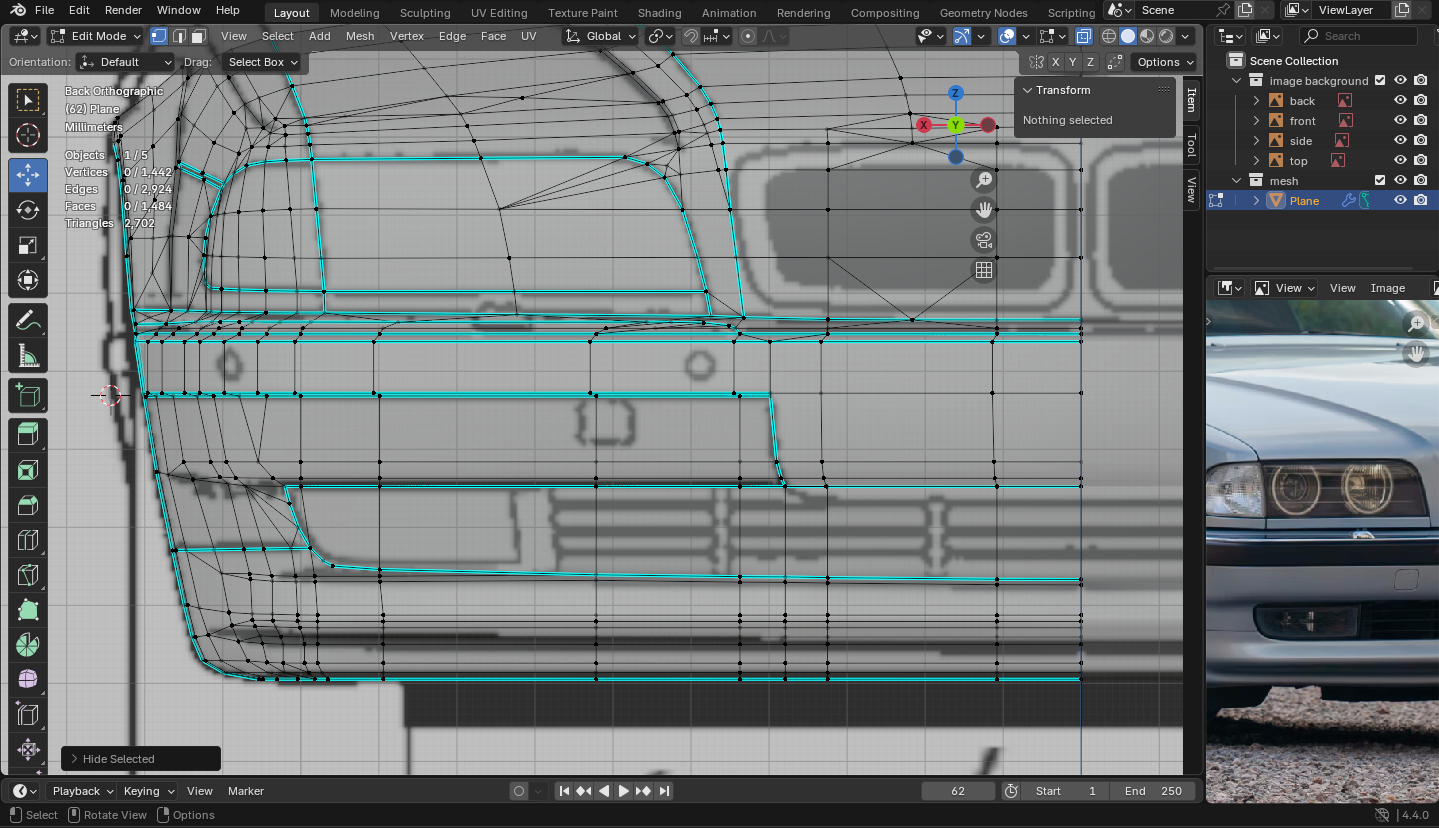Select the Annotate pencil tool
Image resolution: width=1439 pixels, height=828 pixels.
coord(28,321)
